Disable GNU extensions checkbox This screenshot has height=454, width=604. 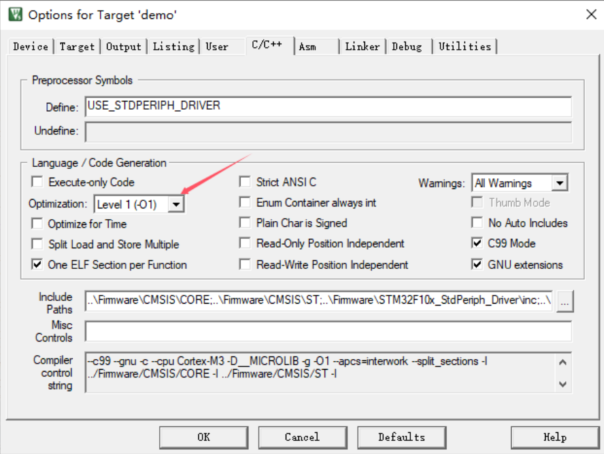(x=477, y=265)
